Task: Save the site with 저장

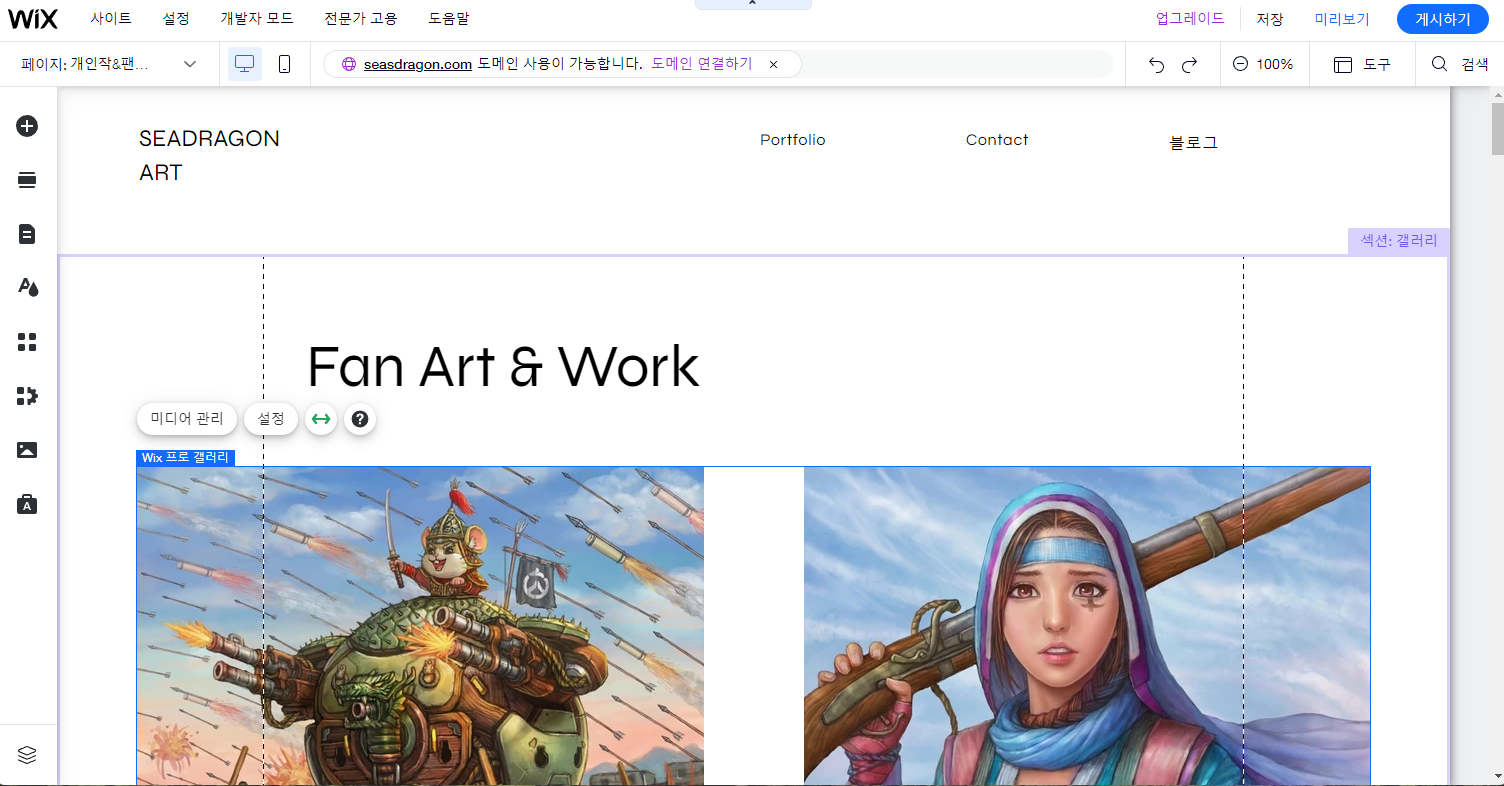Action: (1270, 18)
